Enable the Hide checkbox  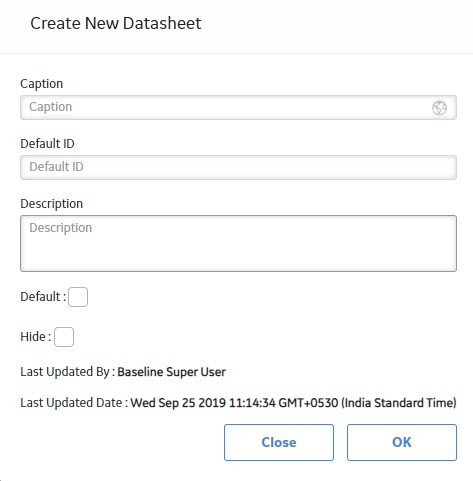coord(64,337)
